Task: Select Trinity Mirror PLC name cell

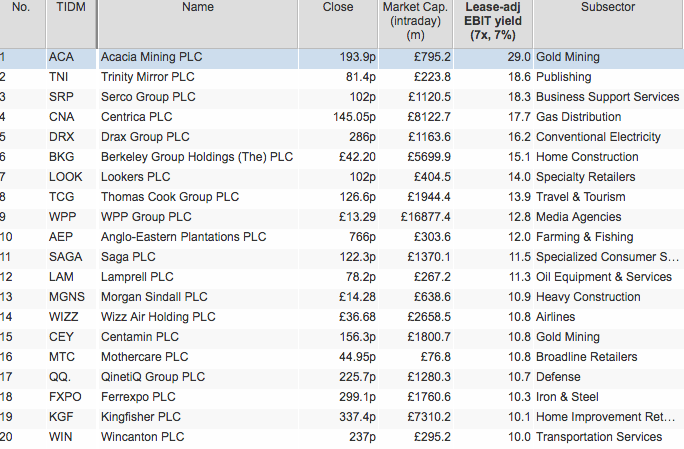Action: 147,77
